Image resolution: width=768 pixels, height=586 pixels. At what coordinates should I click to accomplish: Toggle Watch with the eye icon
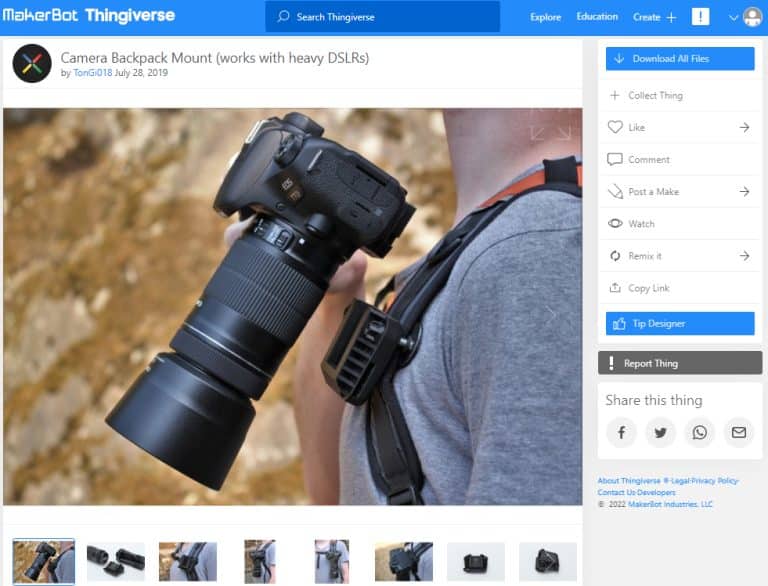(615, 223)
